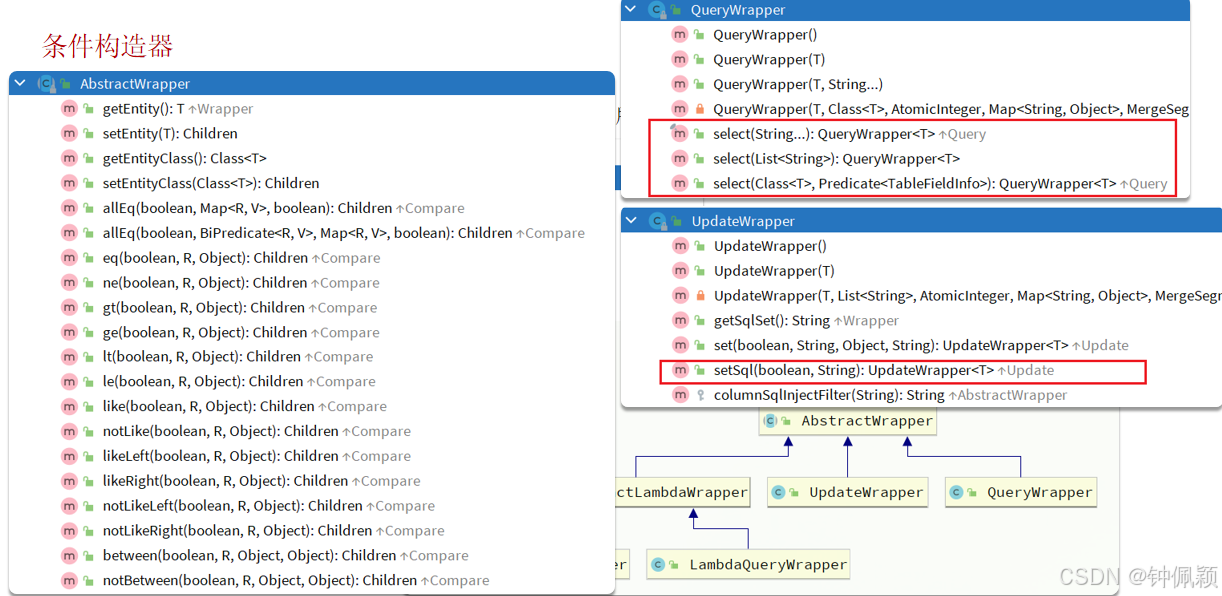Click method icon beside gt(boolean, R, Object)
The height and width of the screenshot is (596, 1222).
69,307
